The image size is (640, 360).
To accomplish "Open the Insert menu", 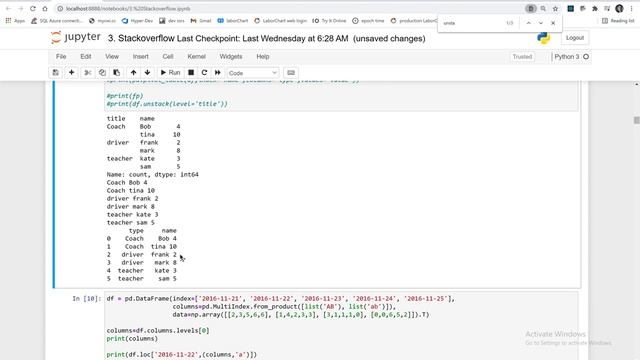I will (140, 57).
